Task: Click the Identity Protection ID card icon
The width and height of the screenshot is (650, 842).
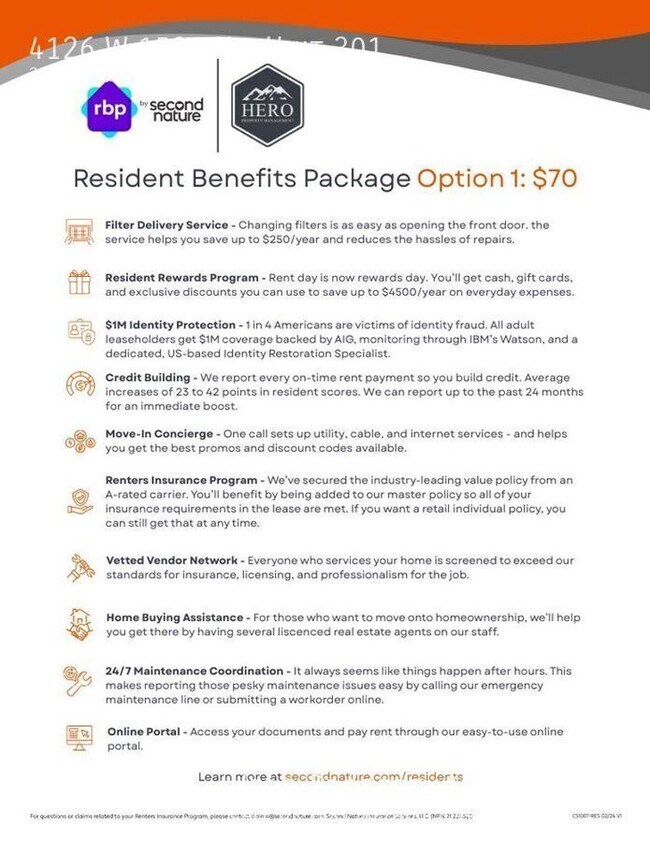Action: click(x=81, y=332)
